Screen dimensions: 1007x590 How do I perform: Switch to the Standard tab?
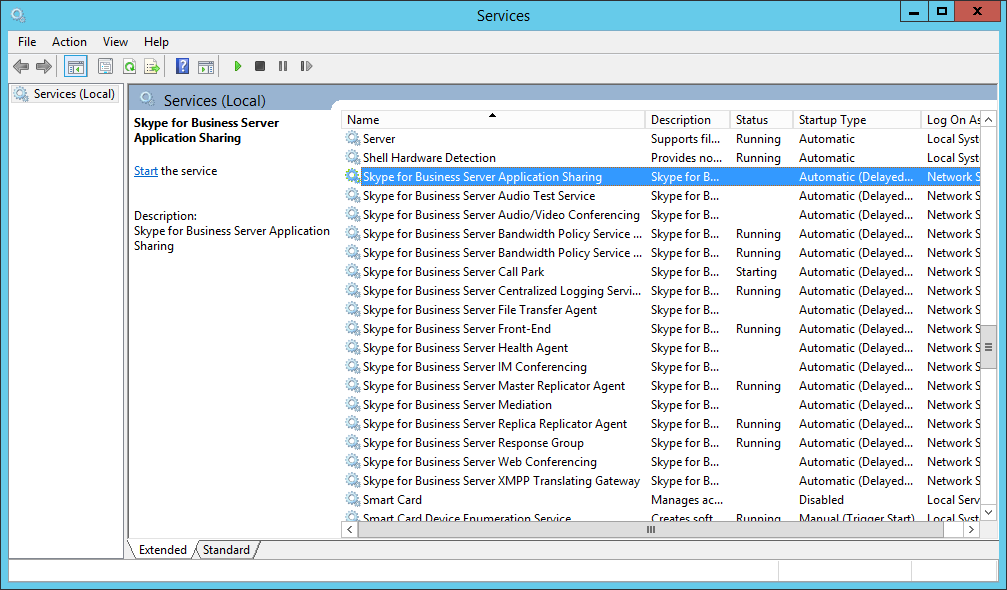pos(226,550)
